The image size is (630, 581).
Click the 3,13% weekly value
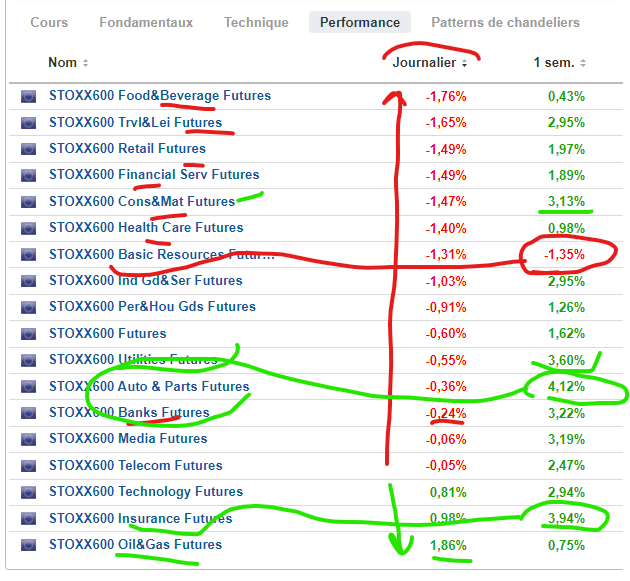coord(567,201)
